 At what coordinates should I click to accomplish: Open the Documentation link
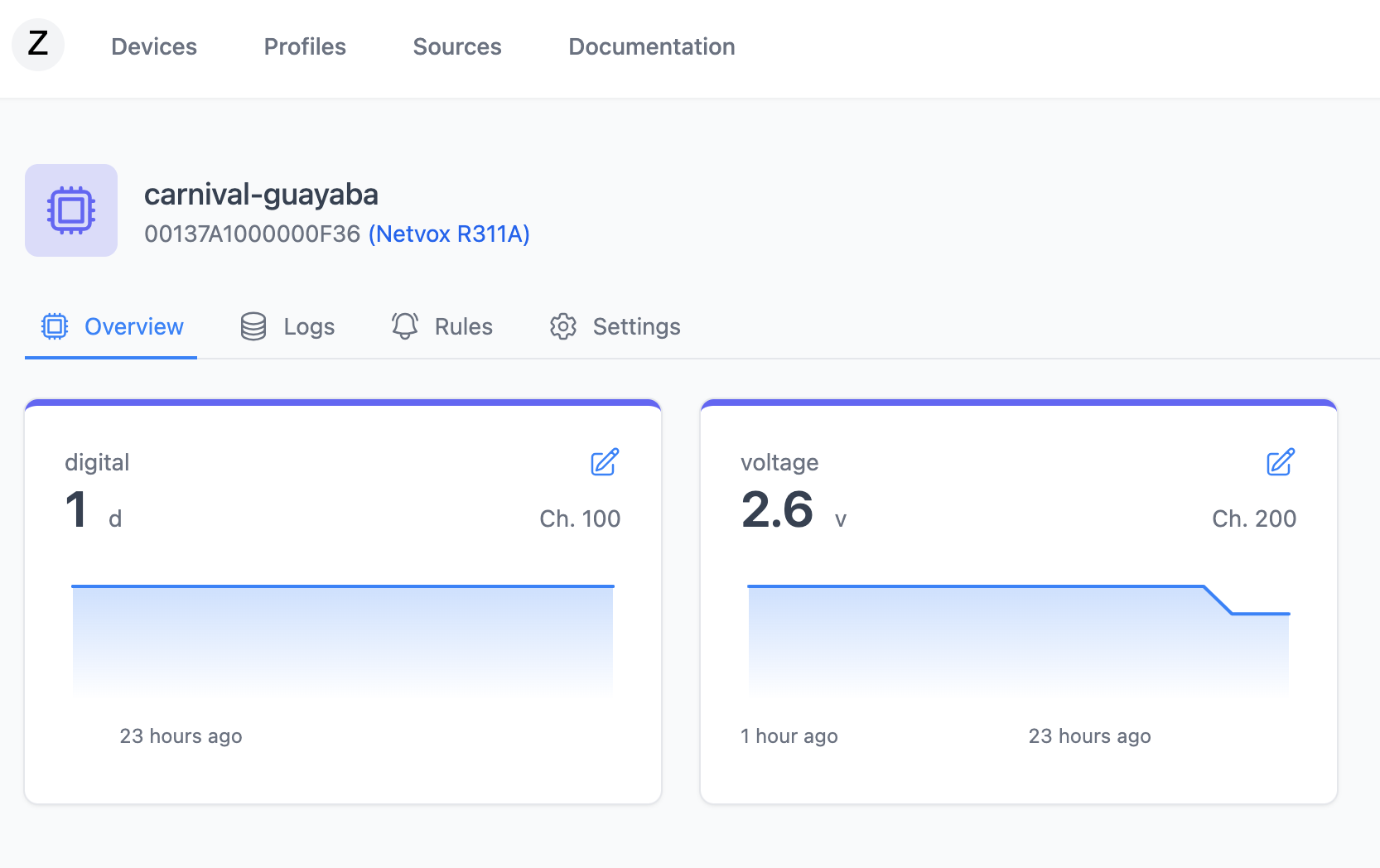click(x=651, y=46)
